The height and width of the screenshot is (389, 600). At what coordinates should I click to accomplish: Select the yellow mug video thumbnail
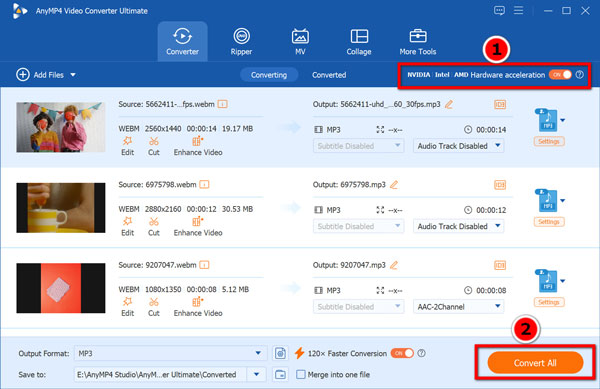tap(61, 208)
